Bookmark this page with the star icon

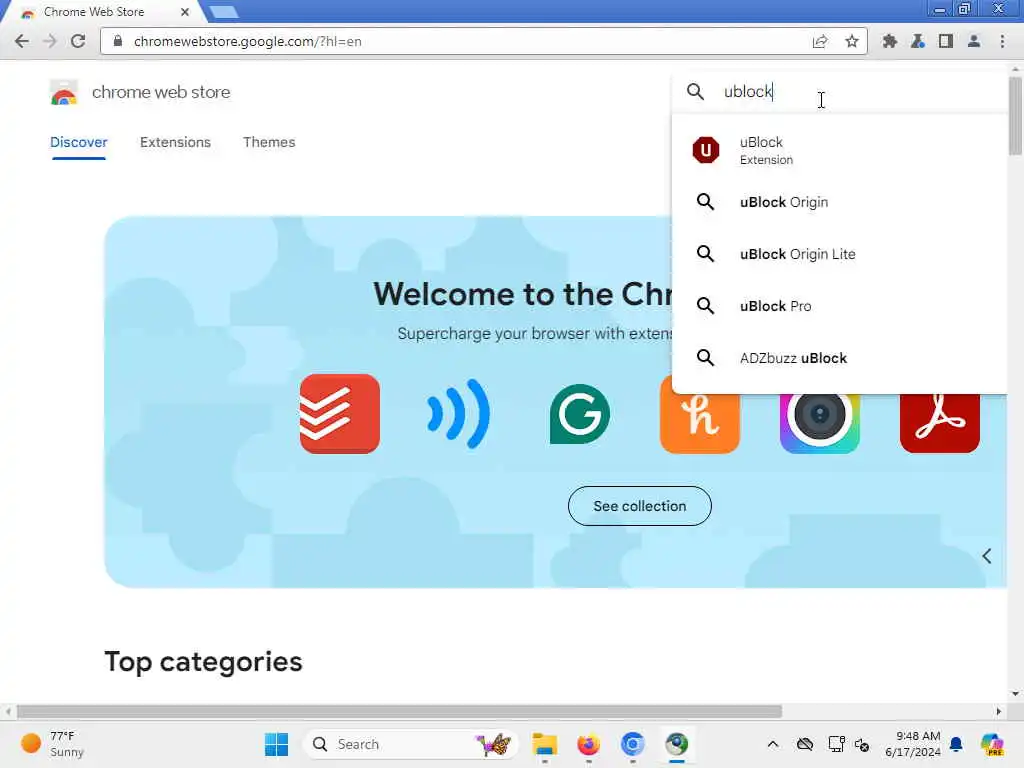click(x=852, y=41)
